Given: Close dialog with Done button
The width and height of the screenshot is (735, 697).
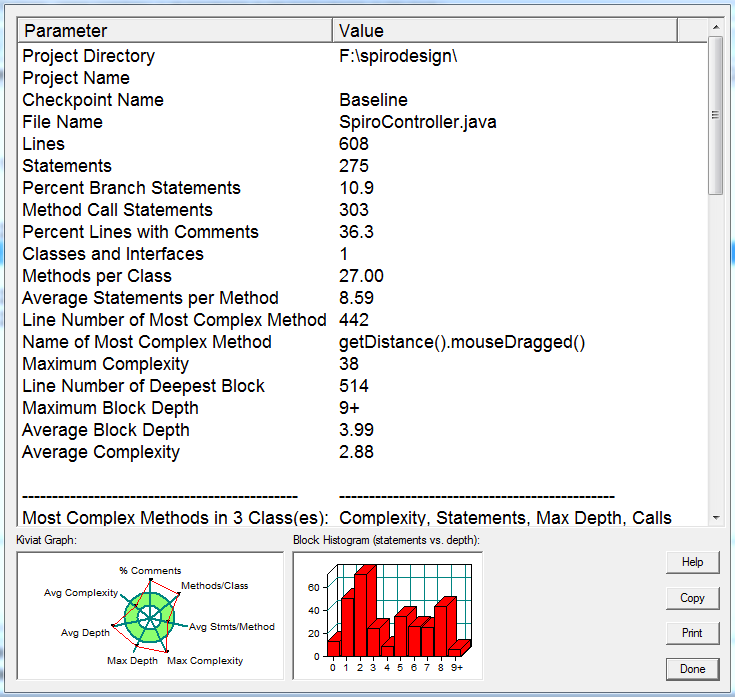Looking at the screenshot, I should coord(692,668).
